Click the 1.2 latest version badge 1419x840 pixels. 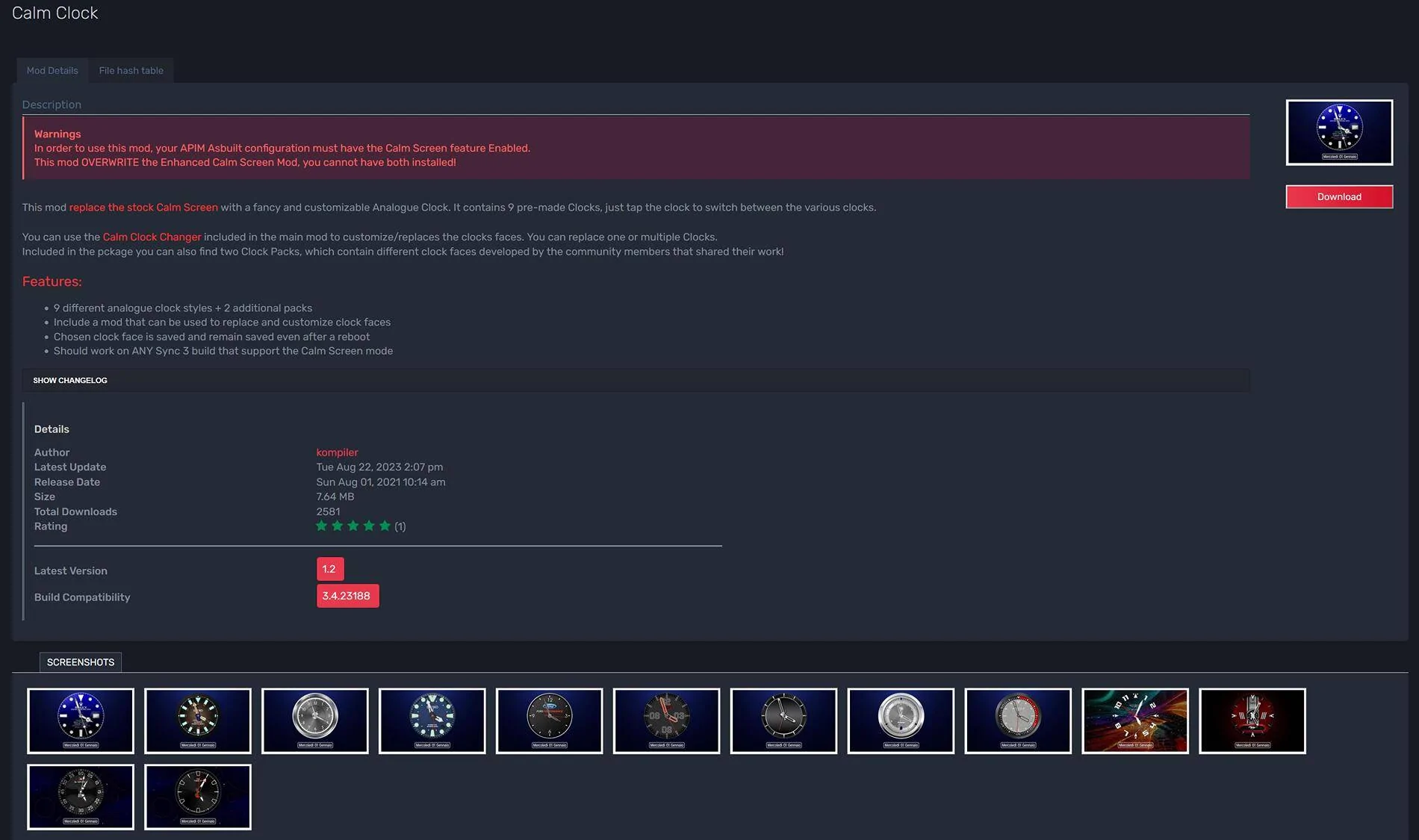(329, 569)
